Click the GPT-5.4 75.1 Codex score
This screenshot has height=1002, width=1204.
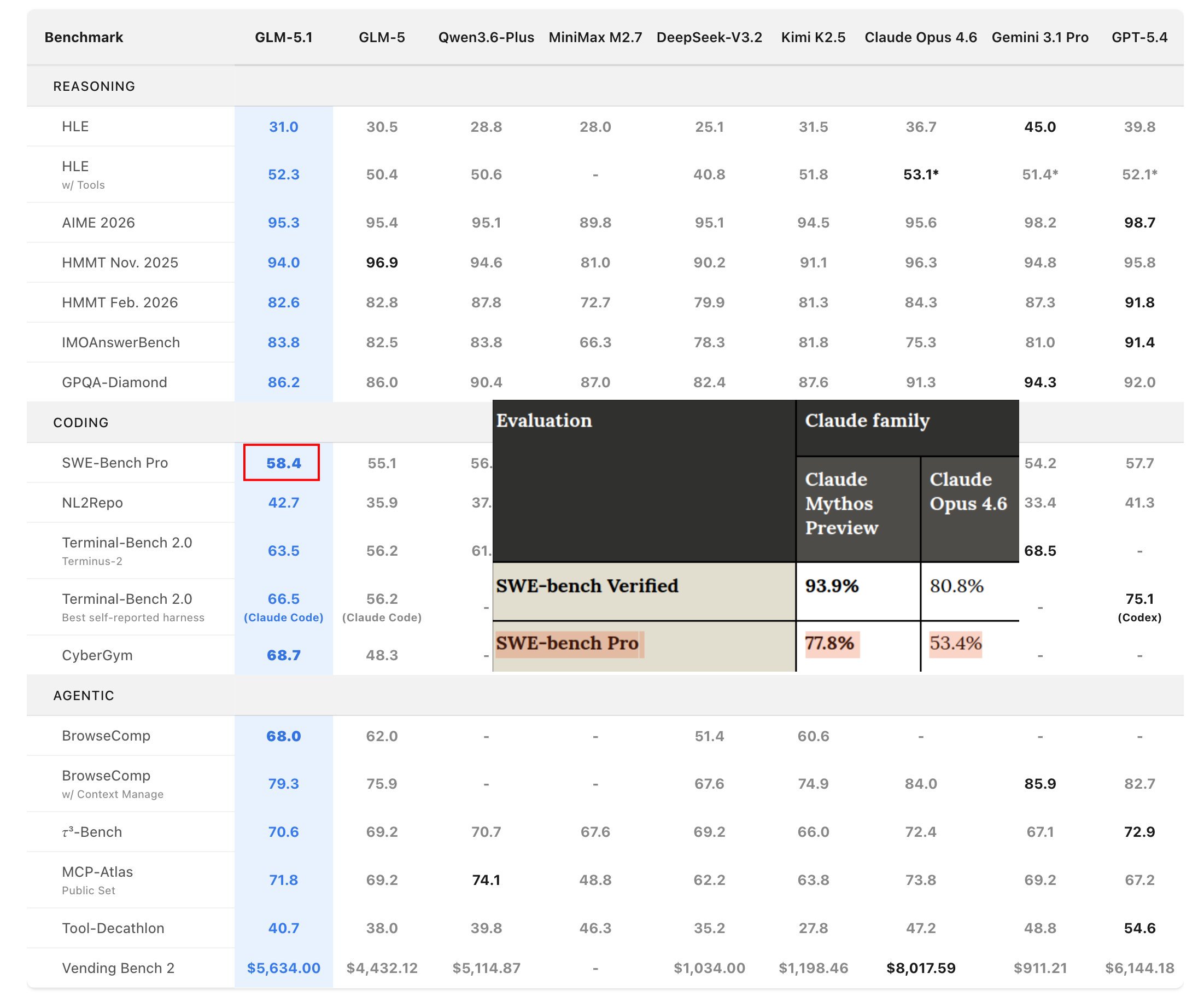click(1139, 599)
